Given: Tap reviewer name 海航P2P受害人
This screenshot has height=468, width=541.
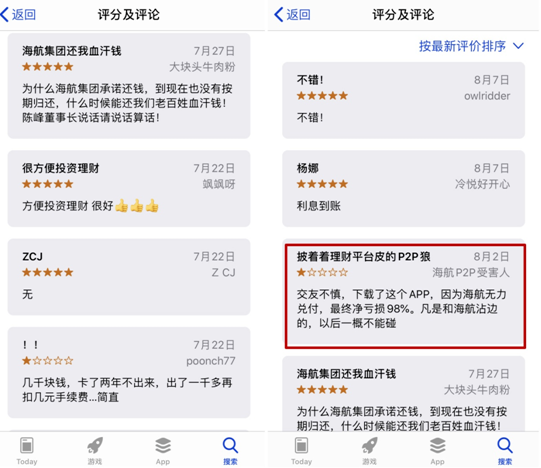Looking at the screenshot, I should pos(471,273).
